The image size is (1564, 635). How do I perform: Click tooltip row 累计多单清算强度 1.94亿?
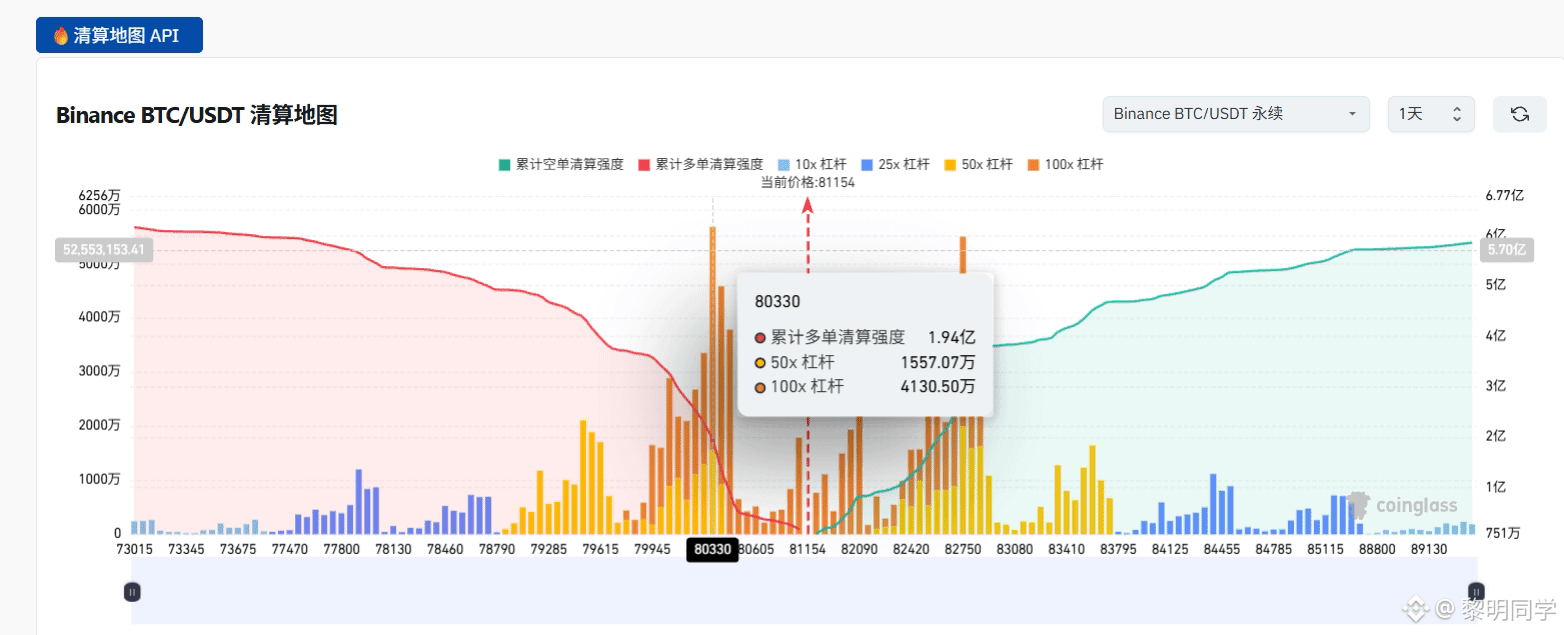(866, 338)
